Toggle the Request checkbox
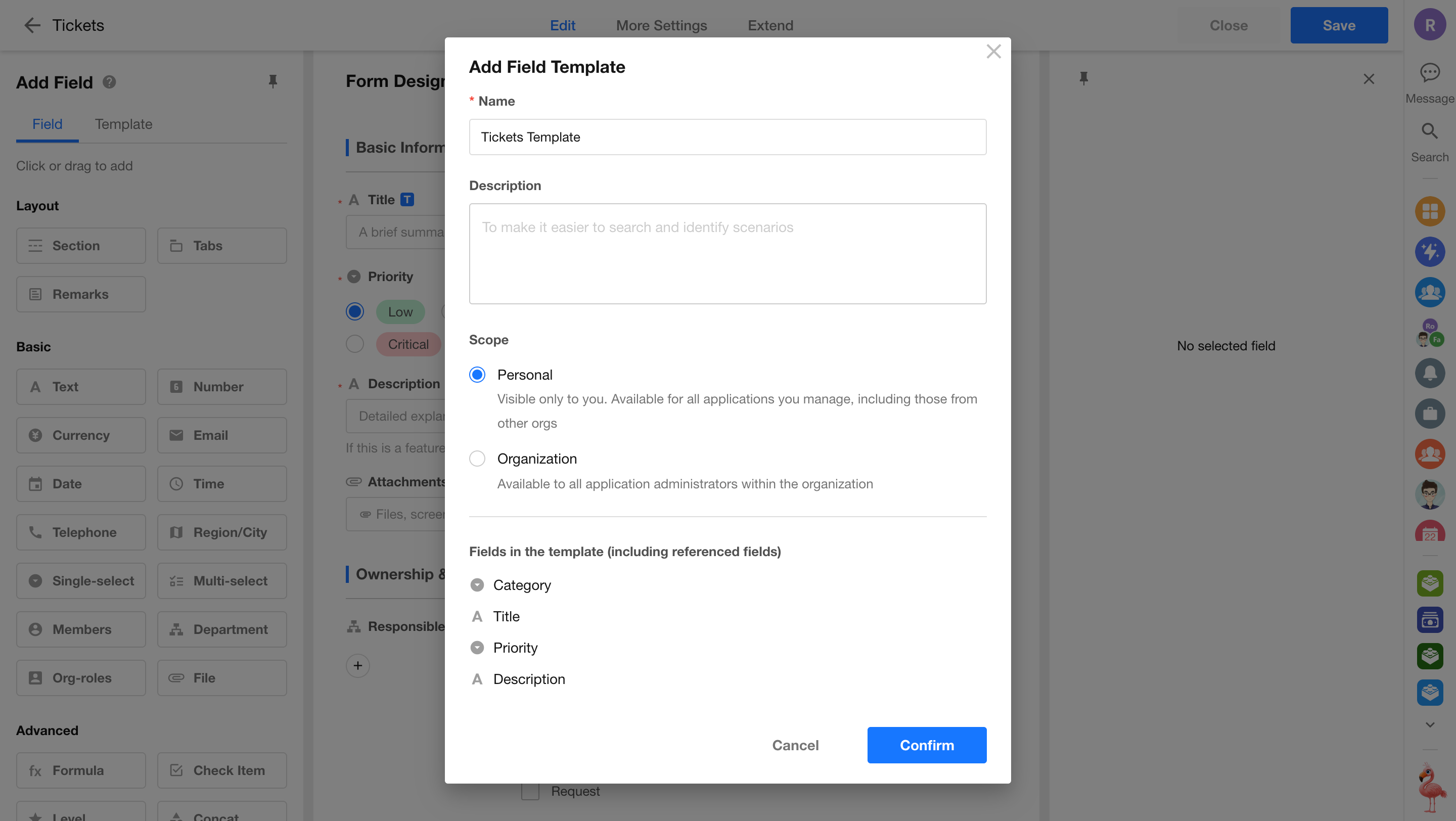This screenshot has height=821, width=1456. pos(530,792)
